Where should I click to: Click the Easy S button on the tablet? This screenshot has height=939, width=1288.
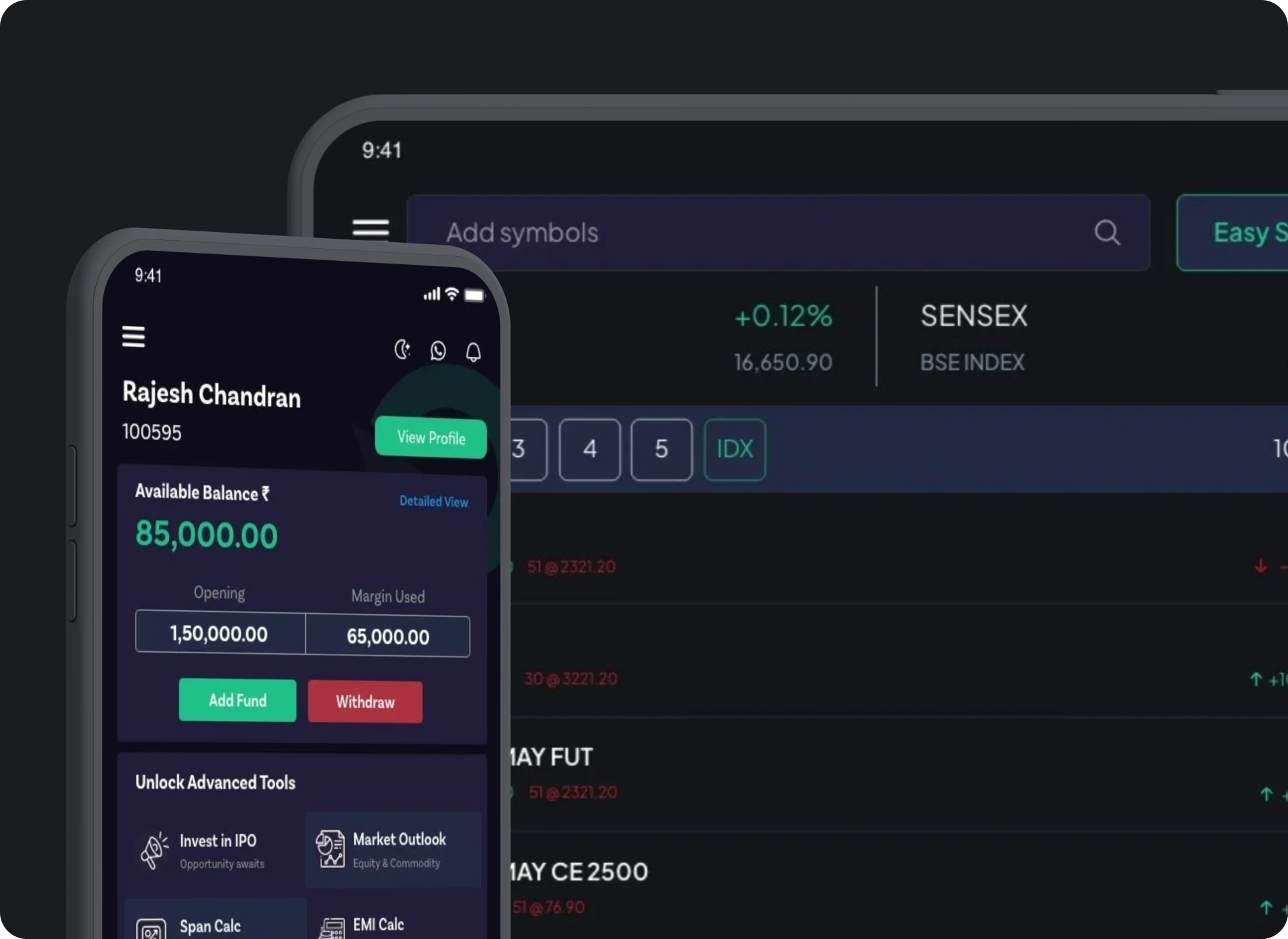1232,233
